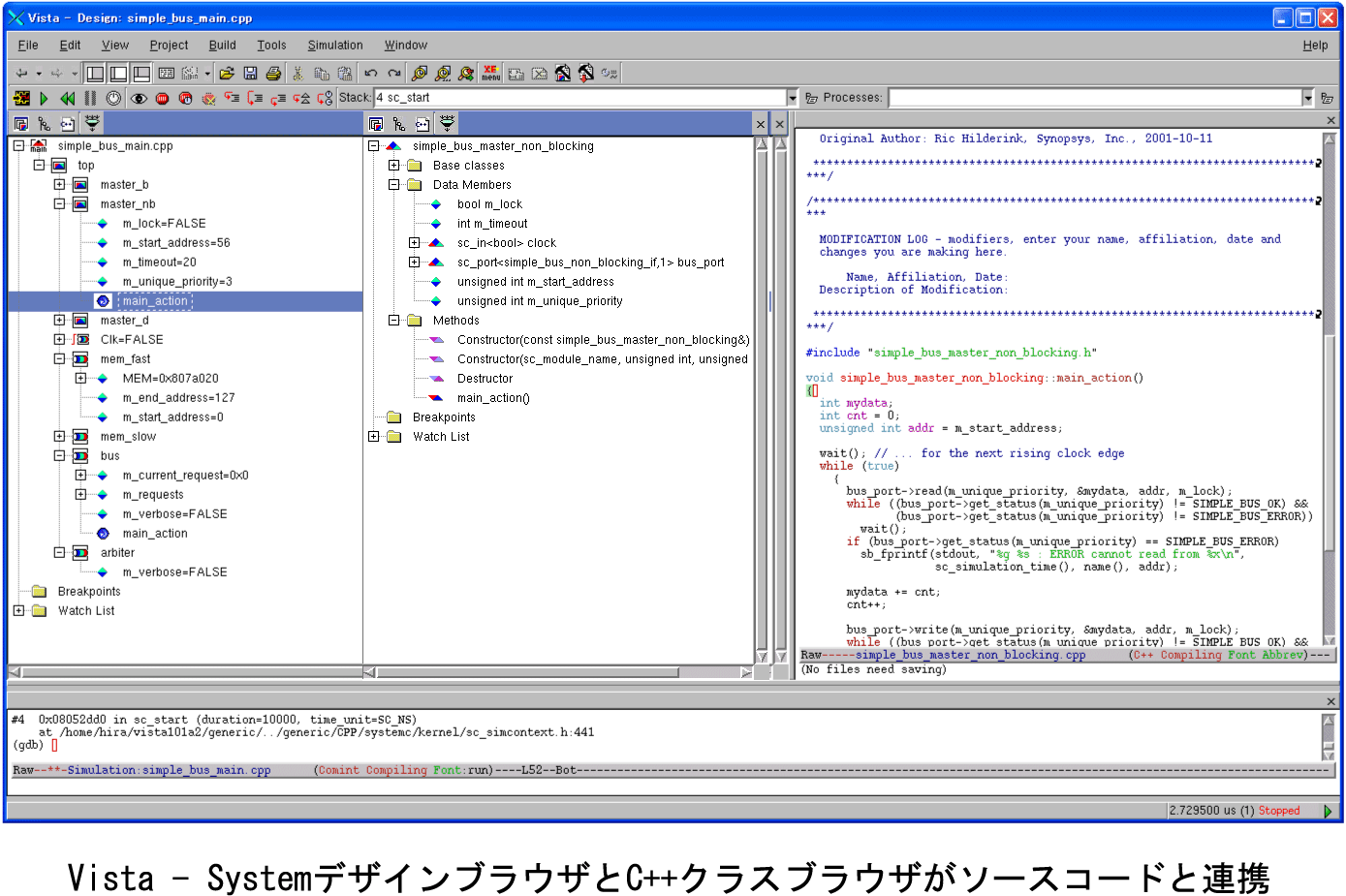
Task: Collapse the Methods folder
Action: pos(394,320)
